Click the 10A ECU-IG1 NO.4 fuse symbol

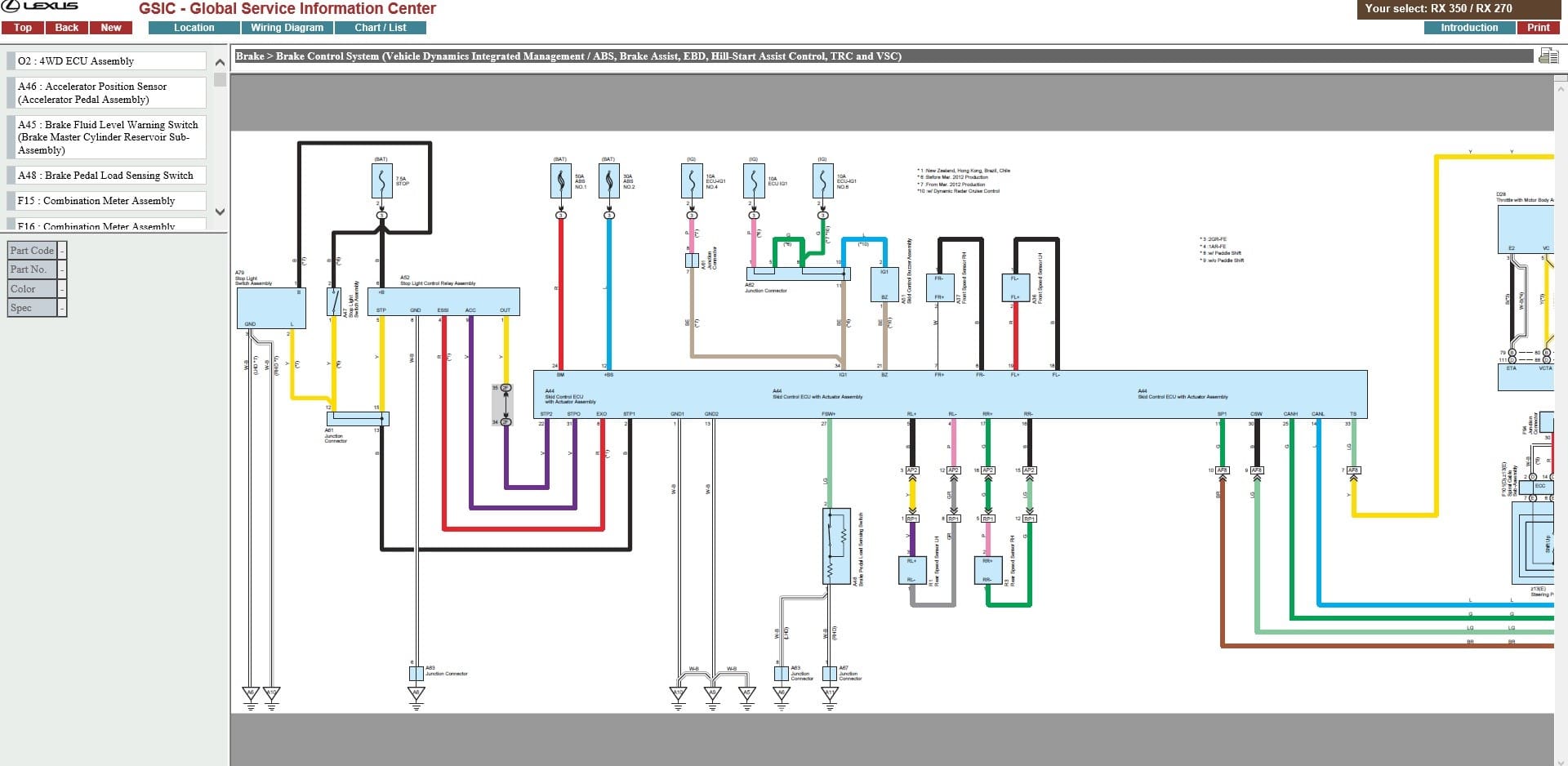(x=692, y=181)
